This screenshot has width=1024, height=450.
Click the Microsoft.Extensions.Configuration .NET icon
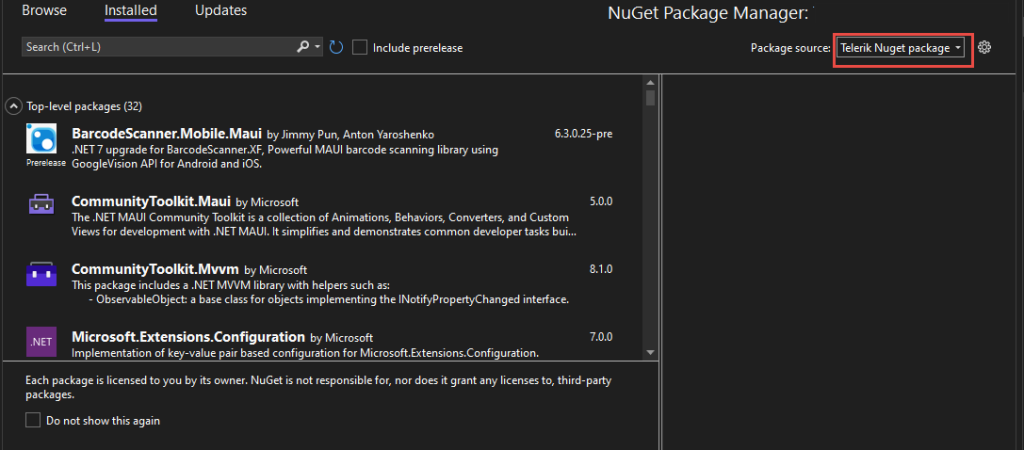point(42,341)
